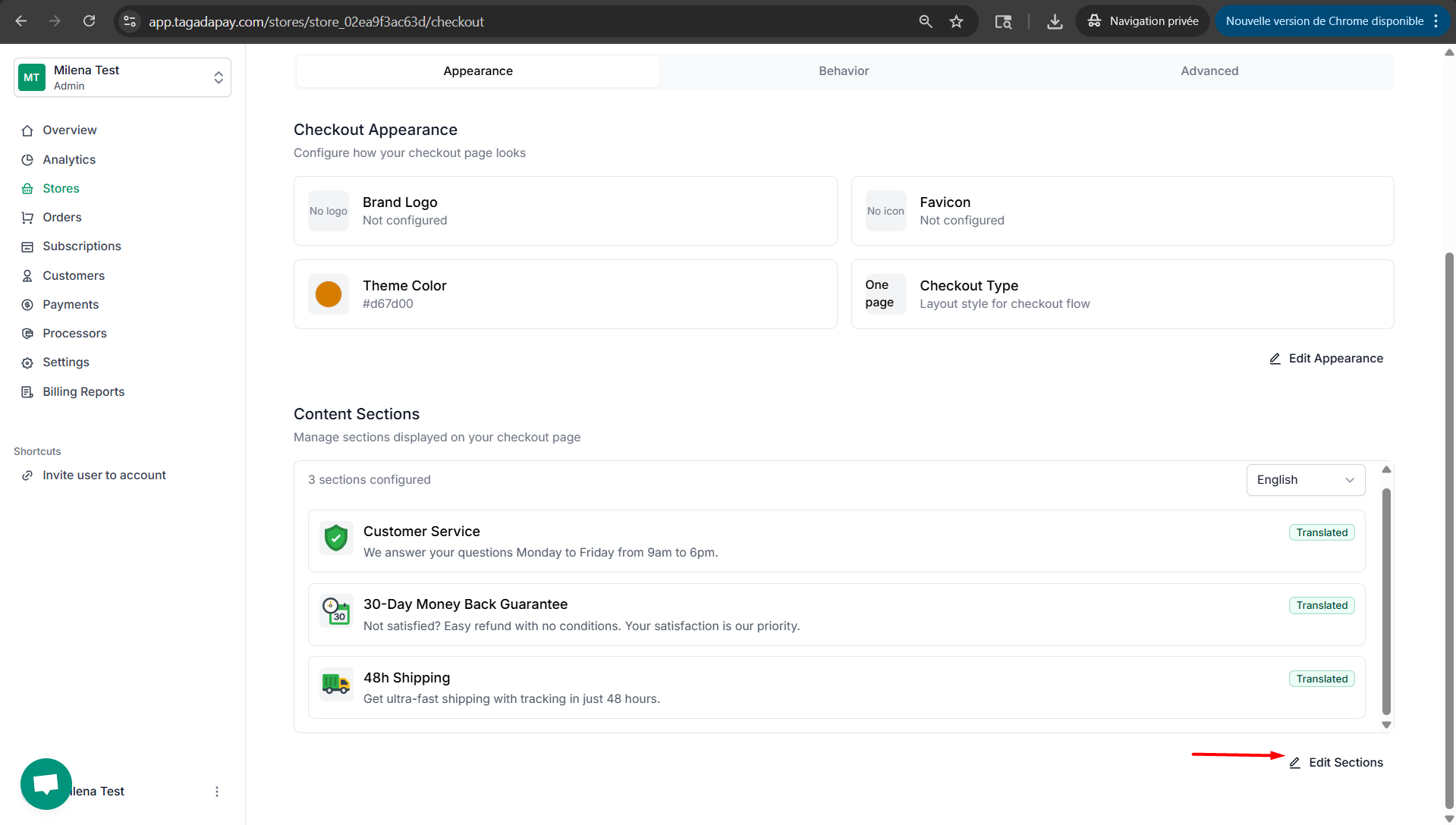The image size is (1456, 825).
Task: Click the 48h Shipping Translated badge
Action: pos(1322,679)
